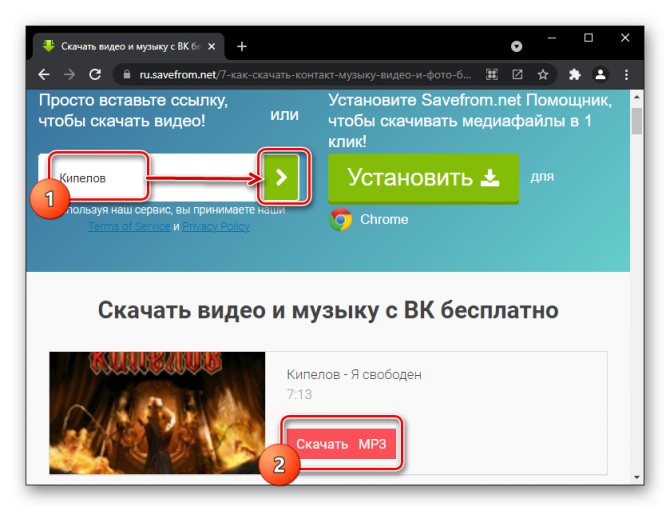670x515 pixels.
Task: Click the savefrom favicon on tab
Action: click(x=48, y=46)
